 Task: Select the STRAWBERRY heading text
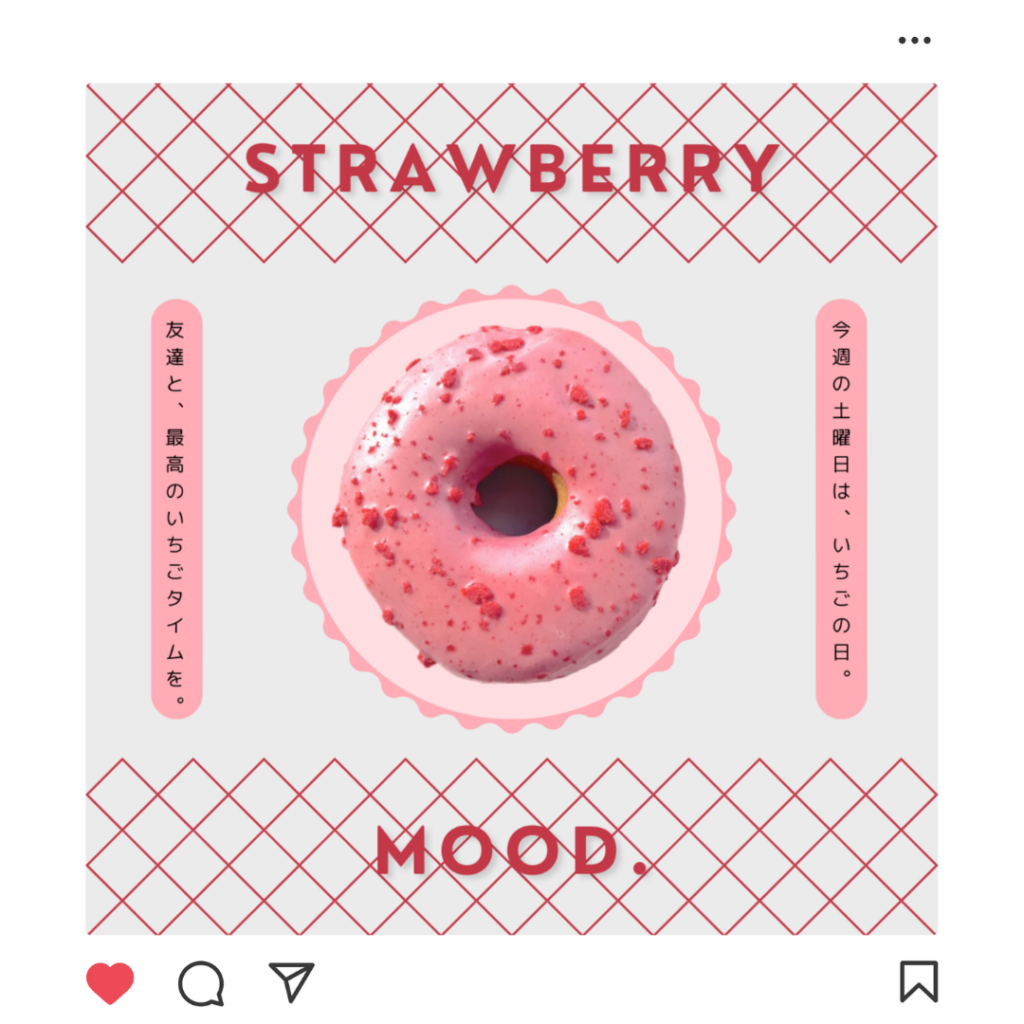coord(512,168)
